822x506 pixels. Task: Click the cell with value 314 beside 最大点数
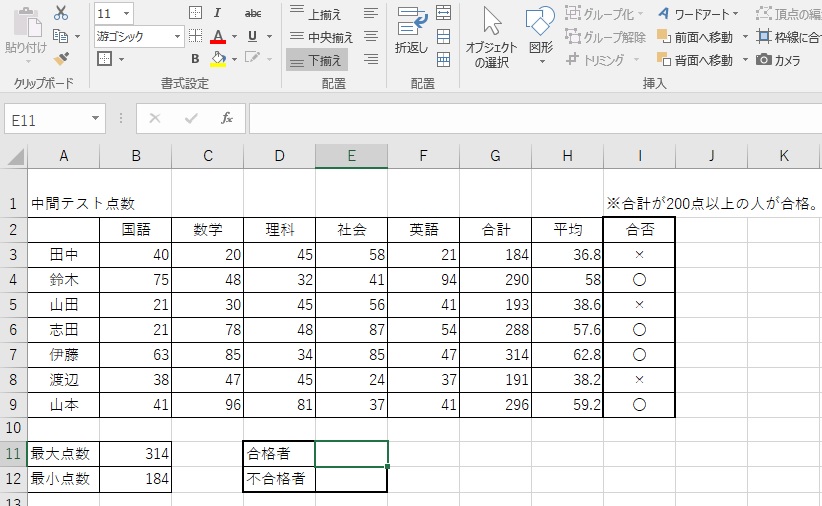click(136, 454)
